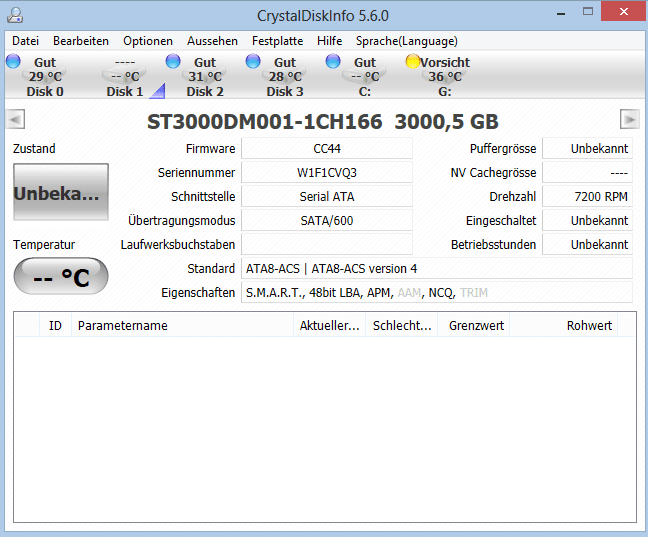Open the Bearbeiten menu
Viewport: 648px width, 537px height.
pos(81,41)
